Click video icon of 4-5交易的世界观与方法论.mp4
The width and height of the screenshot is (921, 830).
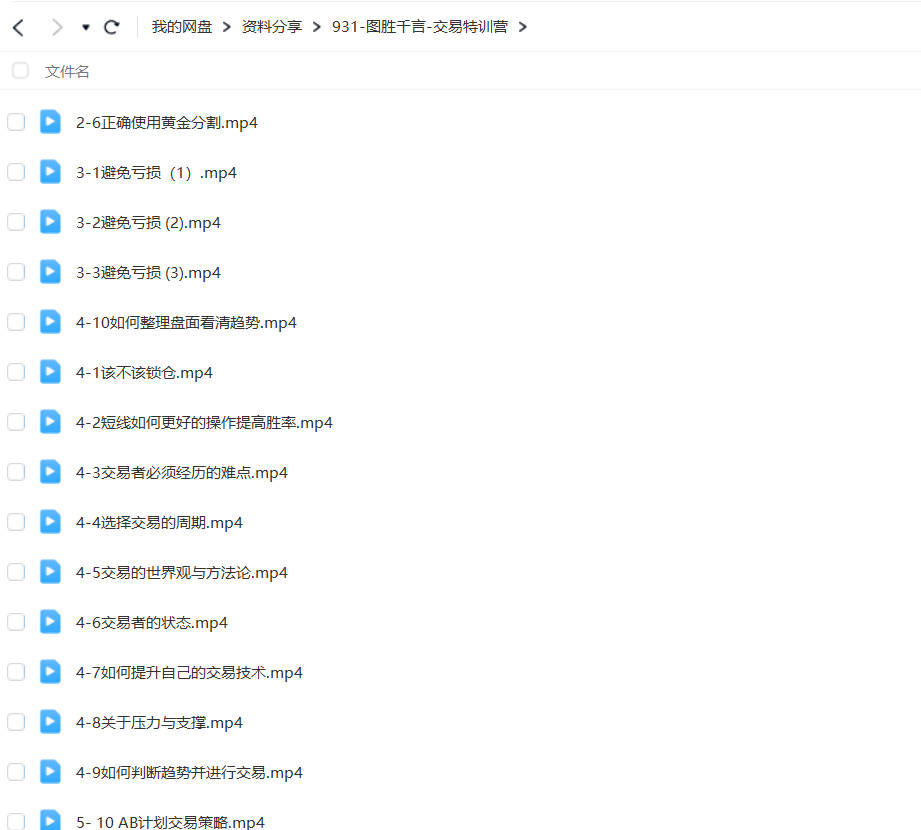[x=50, y=571]
